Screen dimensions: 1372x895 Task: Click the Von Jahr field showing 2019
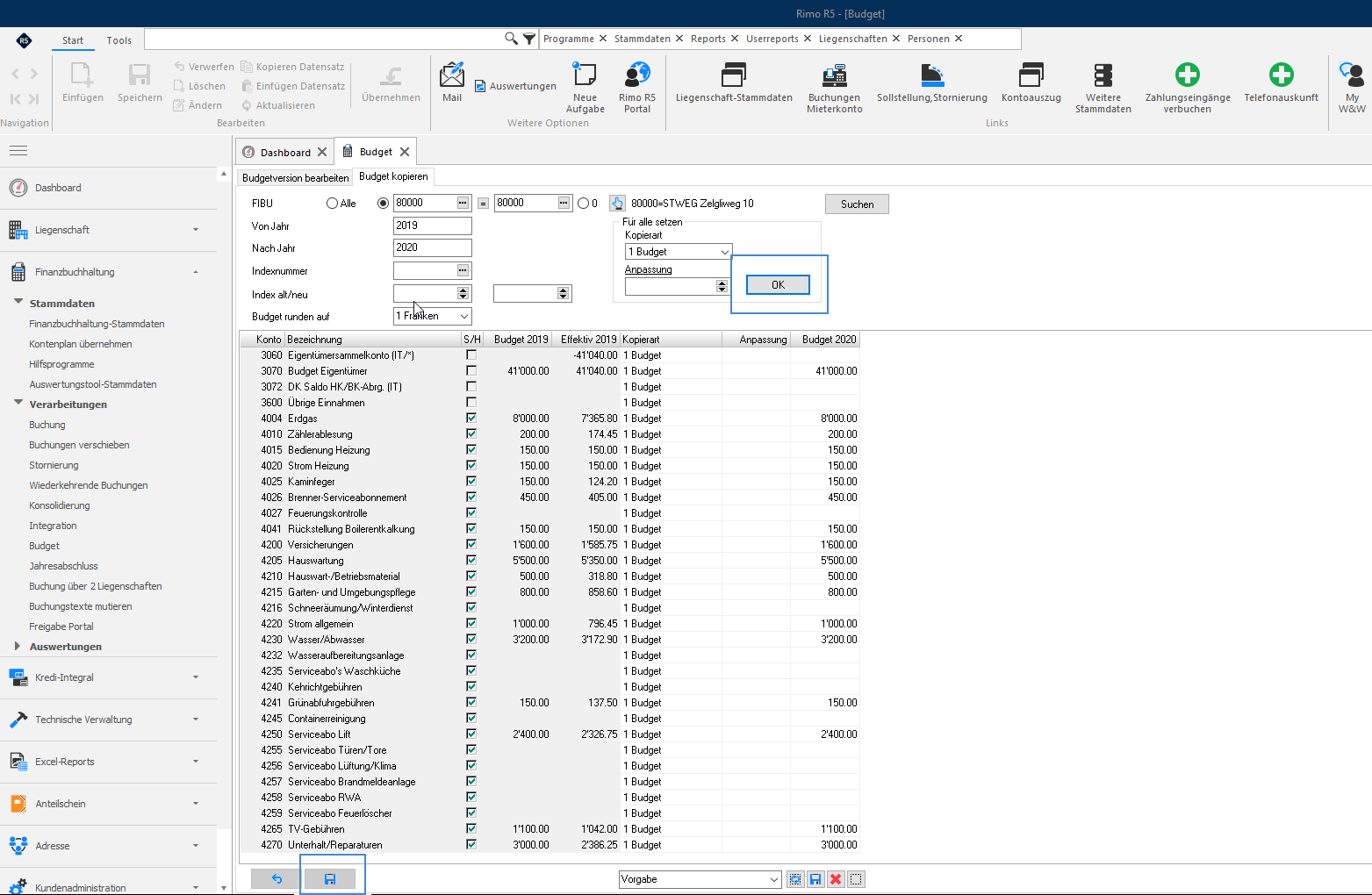click(433, 226)
